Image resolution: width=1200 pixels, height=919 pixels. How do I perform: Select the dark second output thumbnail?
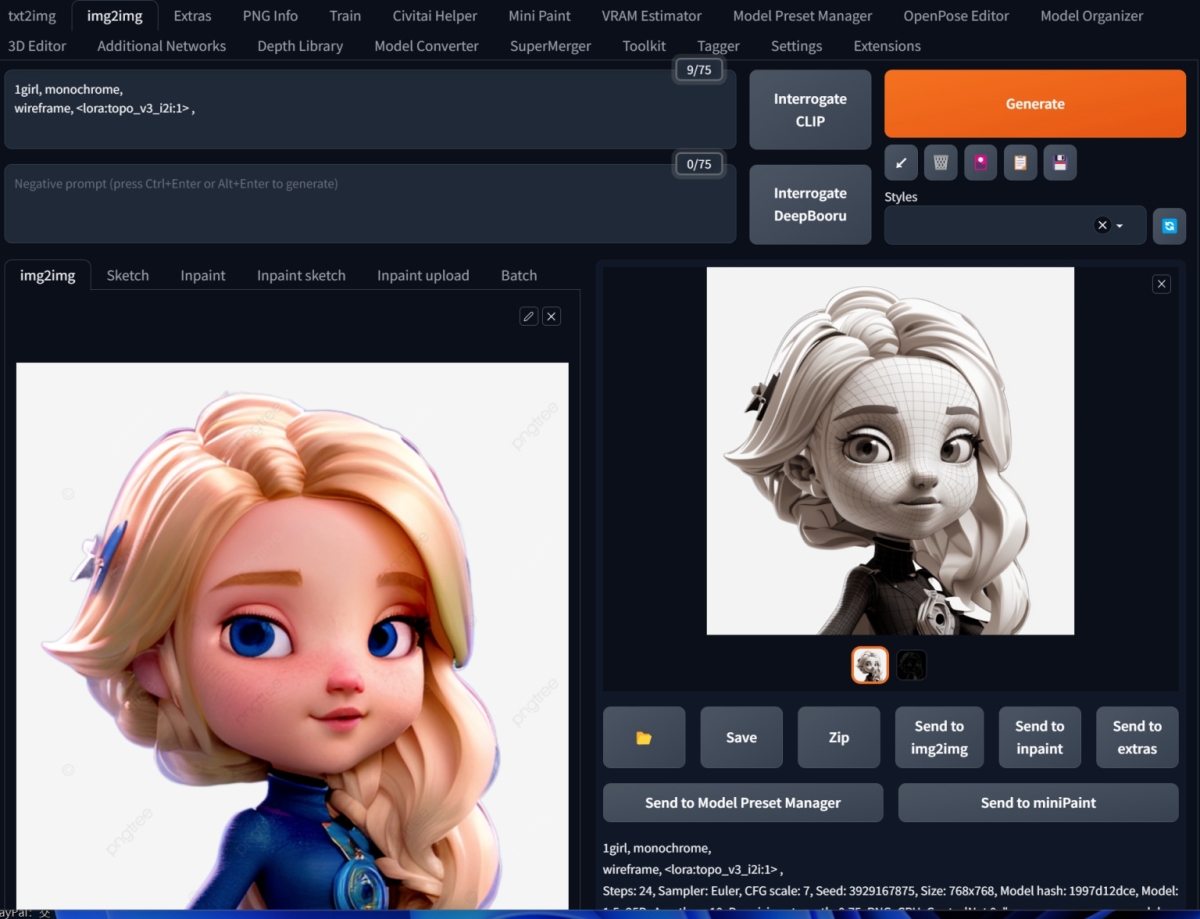pos(911,665)
